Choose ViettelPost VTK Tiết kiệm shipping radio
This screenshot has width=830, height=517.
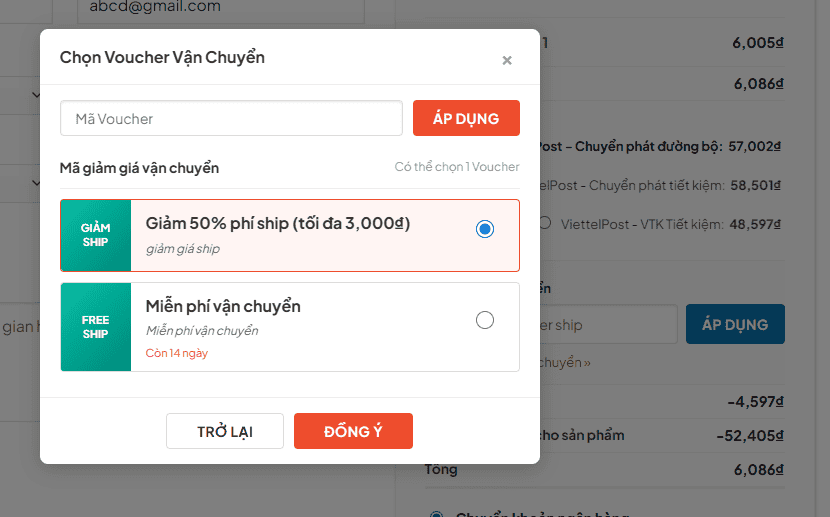pos(545,222)
